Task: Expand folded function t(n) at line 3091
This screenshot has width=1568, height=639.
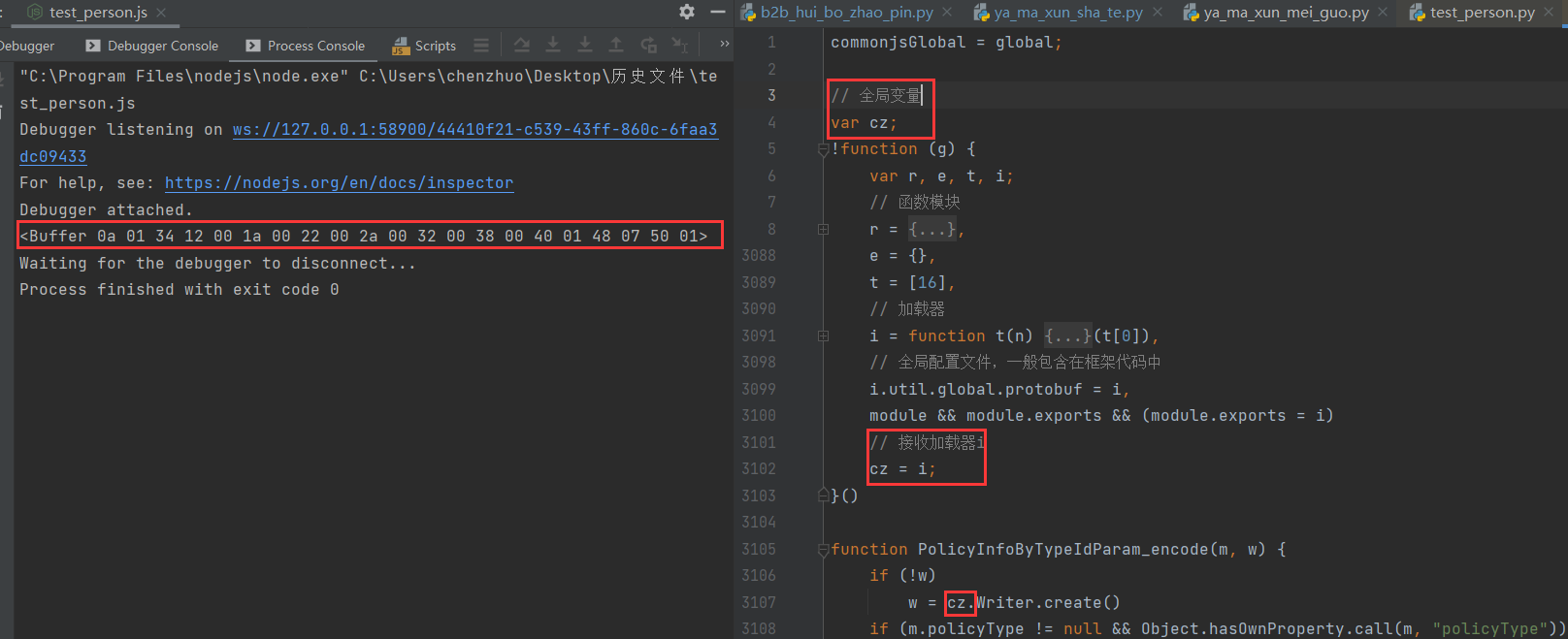Action: 823,336
